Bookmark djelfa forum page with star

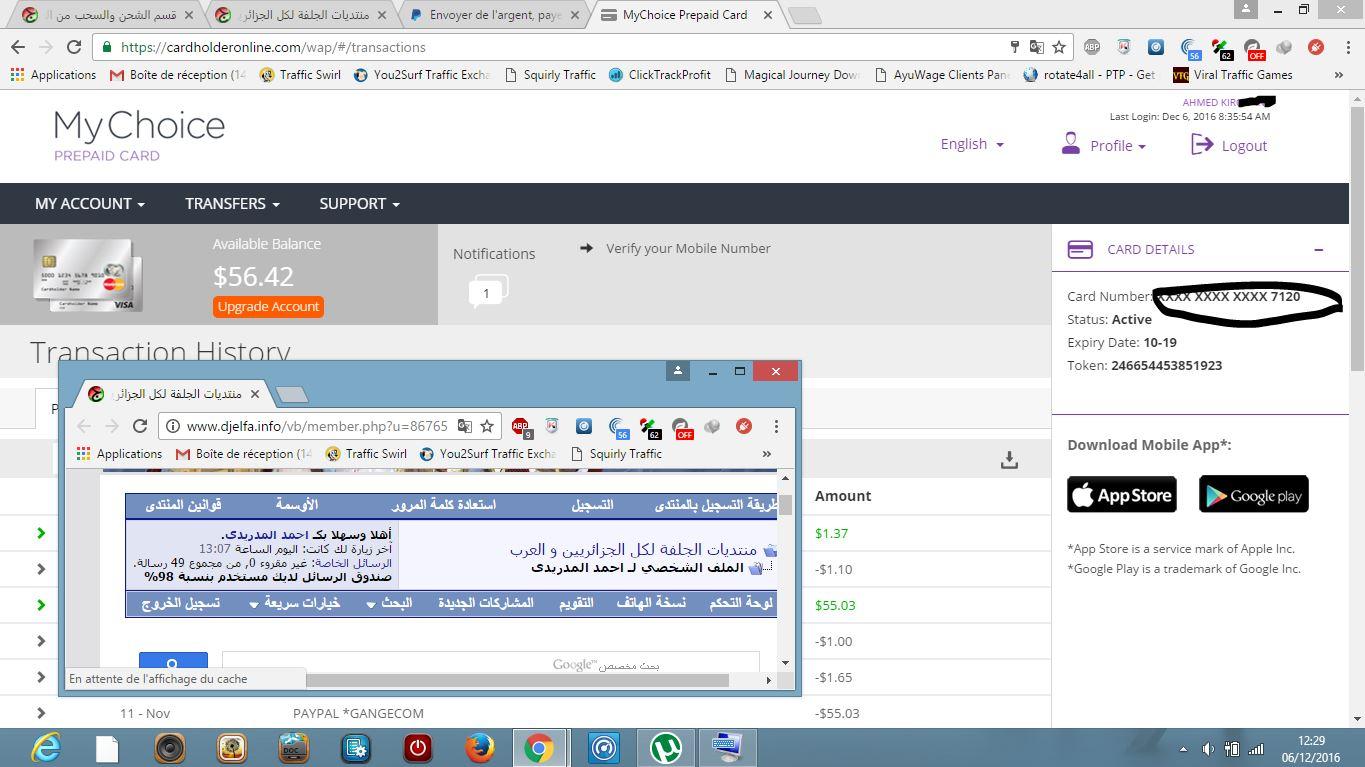coord(487,426)
